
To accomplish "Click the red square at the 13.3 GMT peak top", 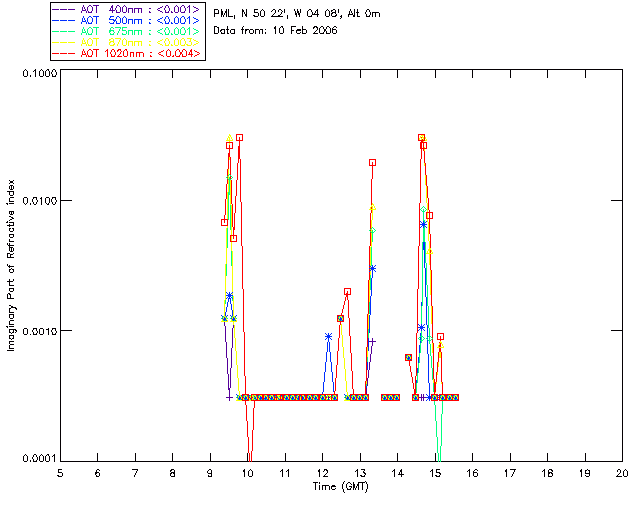I will pyautogui.click(x=372, y=163).
